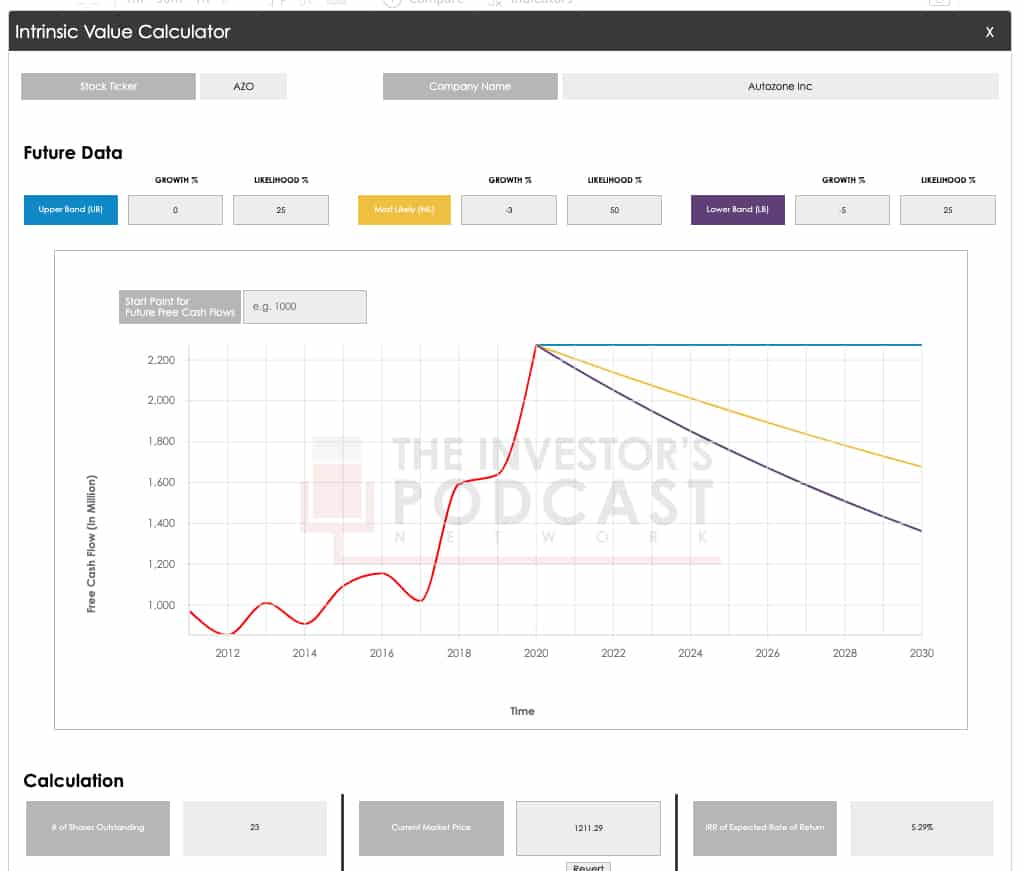Click IRR of Expected Rate of Return label
This screenshot has width=1021, height=871.
point(764,828)
